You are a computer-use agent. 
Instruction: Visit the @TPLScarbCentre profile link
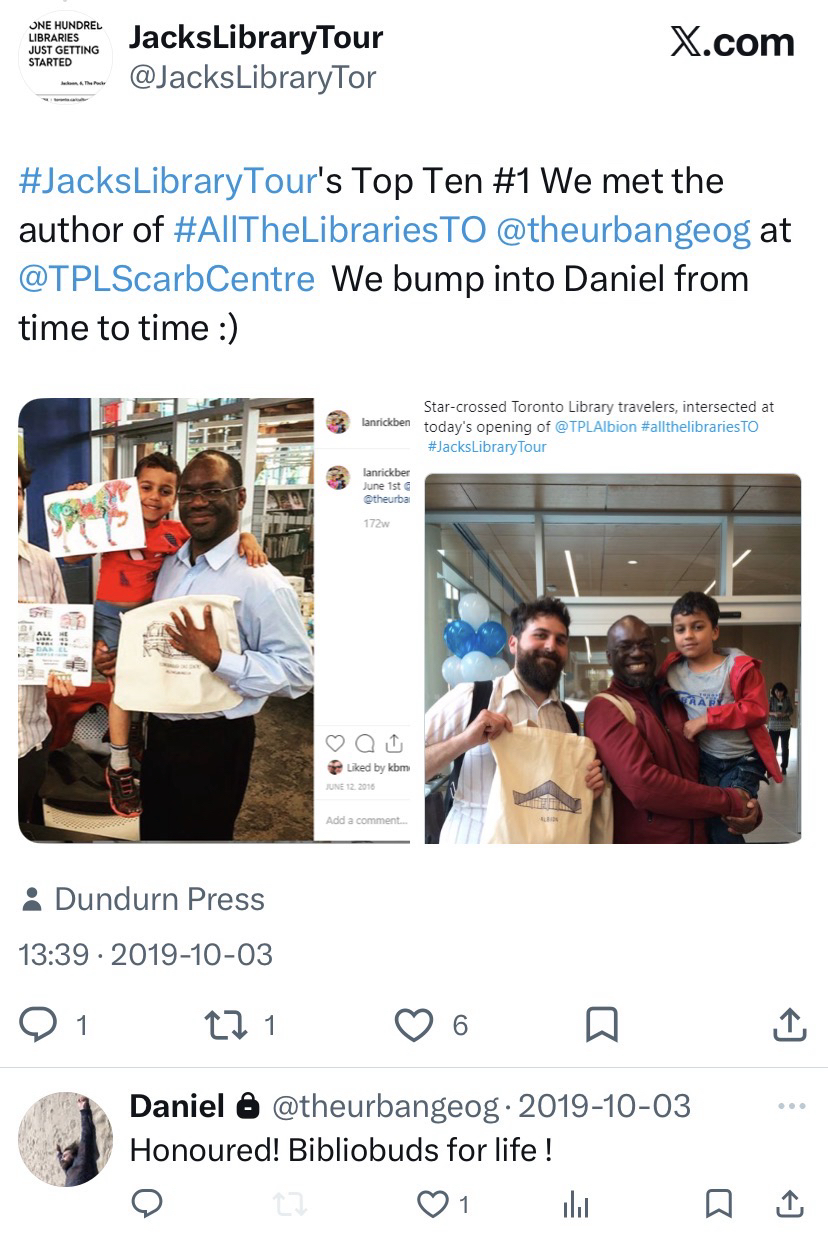[x=167, y=278]
